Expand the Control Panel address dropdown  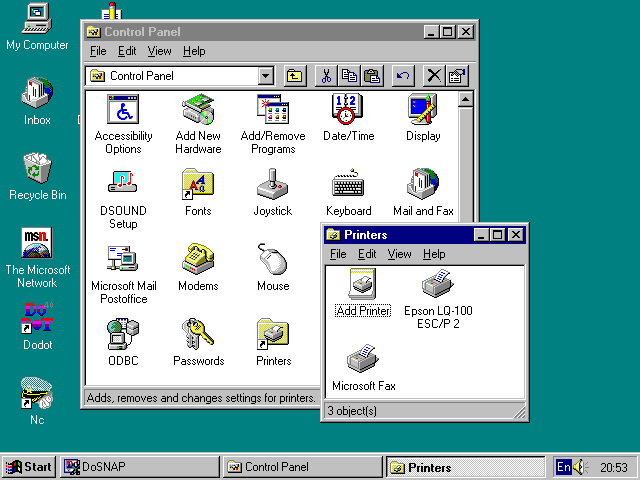click(x=265, y=76)
